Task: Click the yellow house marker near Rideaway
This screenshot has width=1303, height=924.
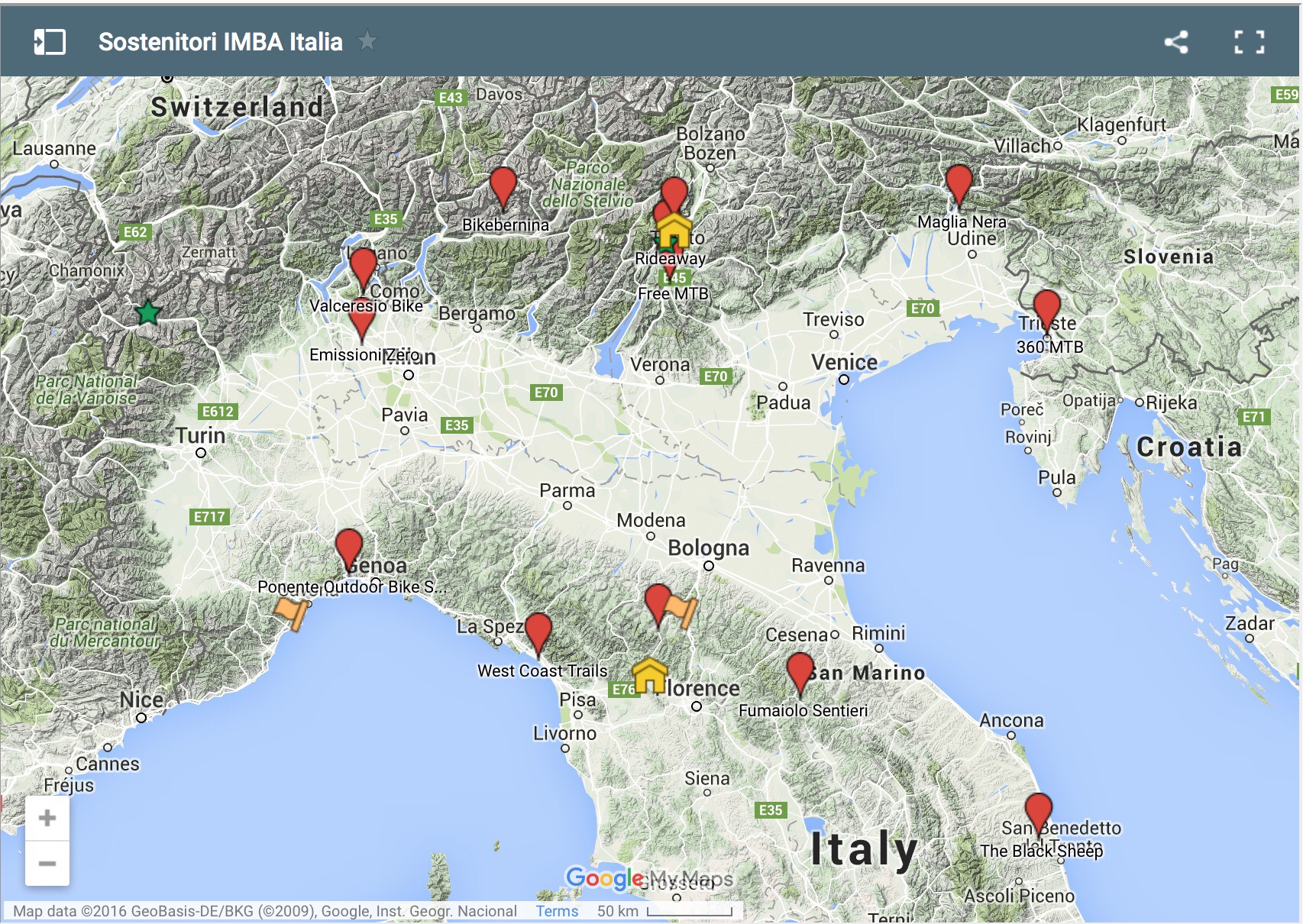Action: (x=674, y=231)
